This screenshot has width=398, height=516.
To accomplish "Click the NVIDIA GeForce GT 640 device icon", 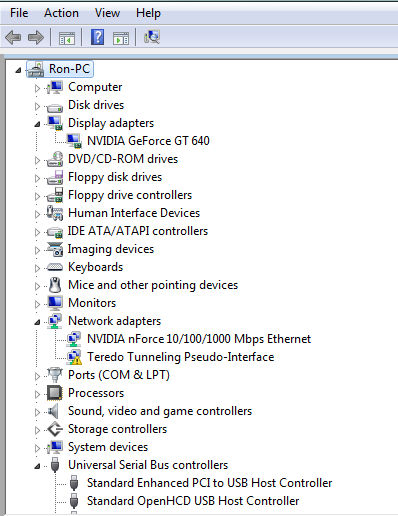I will point(74,141).
